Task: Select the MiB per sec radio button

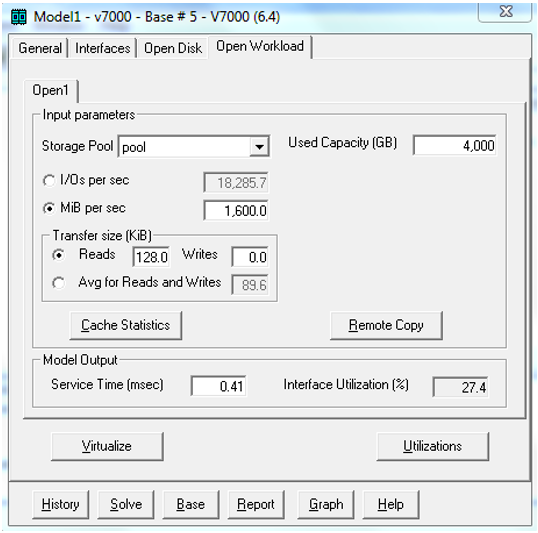Action: tap(49, 208)
